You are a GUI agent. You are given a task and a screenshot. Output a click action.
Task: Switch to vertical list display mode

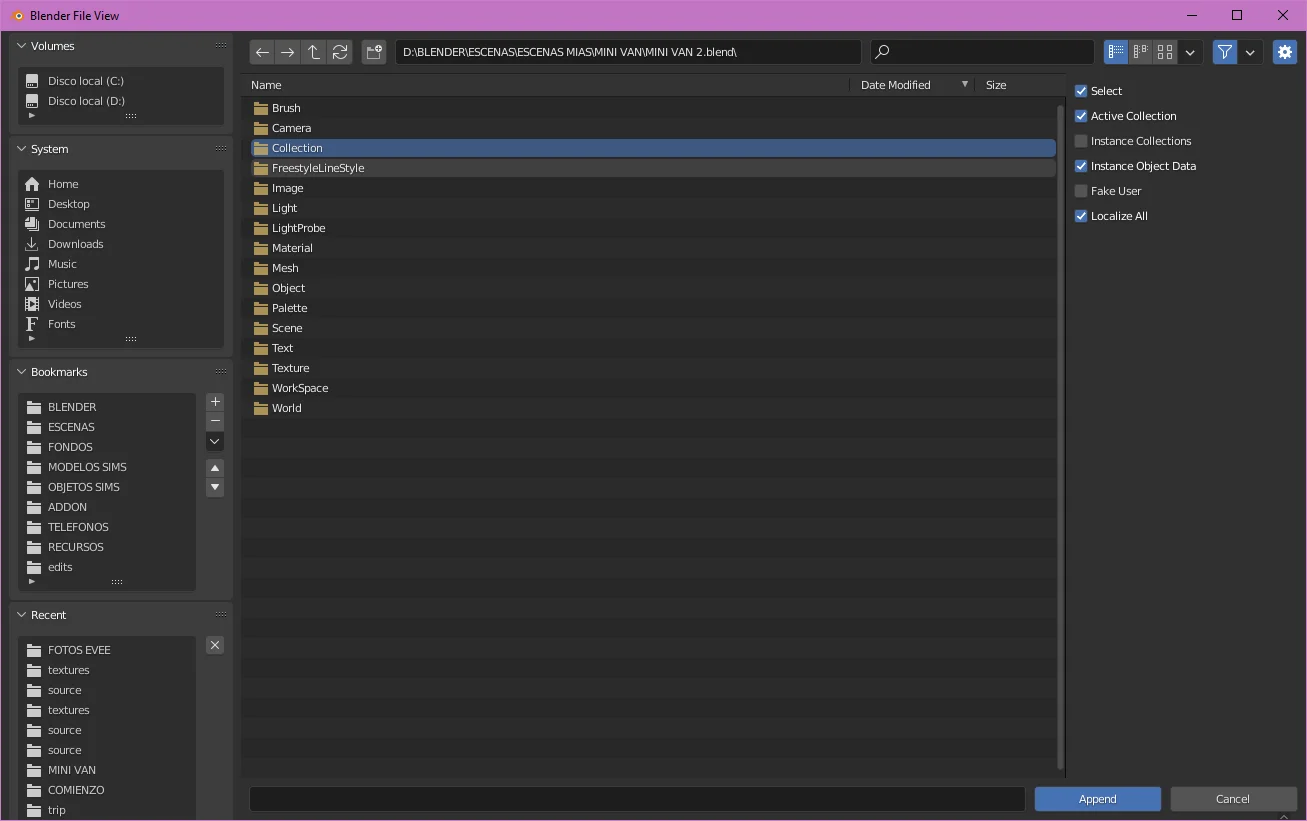pyautogui.click(x=1116, y=52)
